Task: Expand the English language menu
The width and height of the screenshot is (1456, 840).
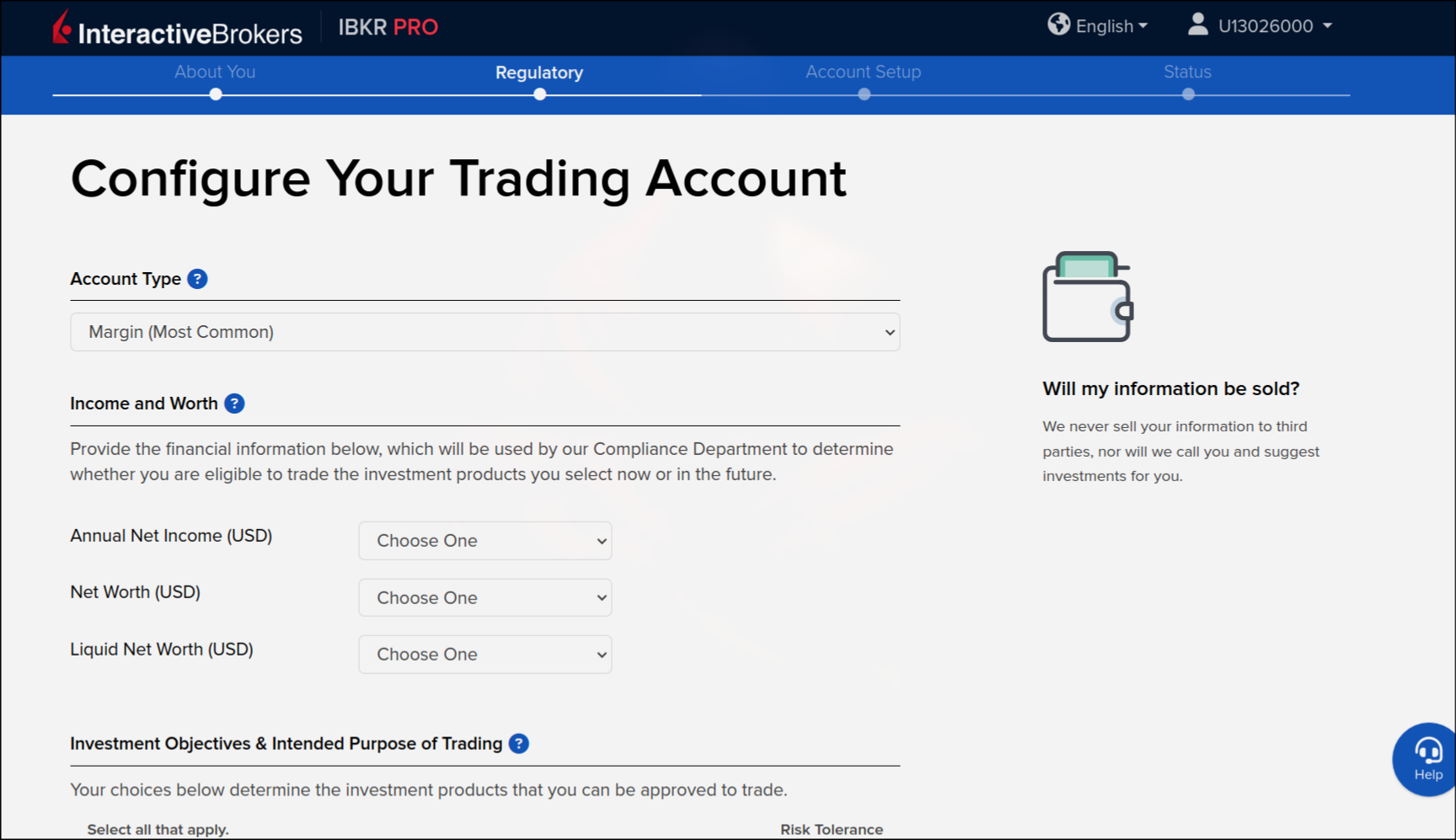Action: [x=1111, y=26]
